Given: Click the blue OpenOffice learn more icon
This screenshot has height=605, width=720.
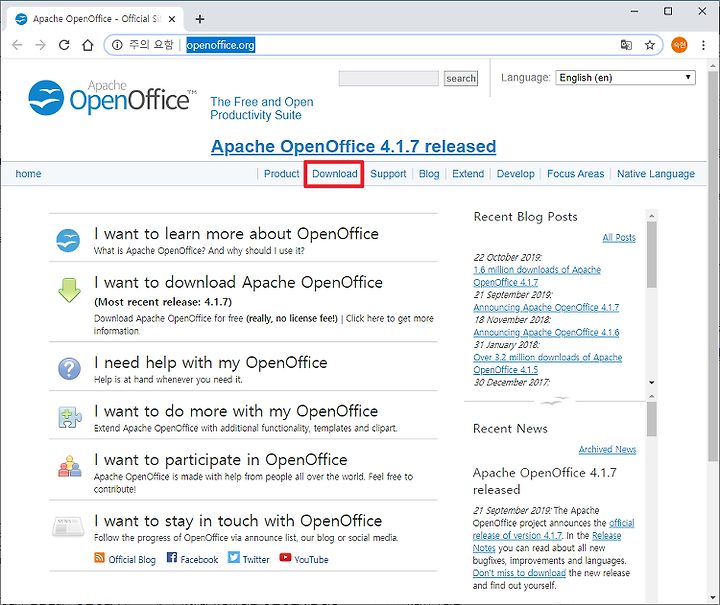Looking at the screenshot, I should tap(68, 240).
